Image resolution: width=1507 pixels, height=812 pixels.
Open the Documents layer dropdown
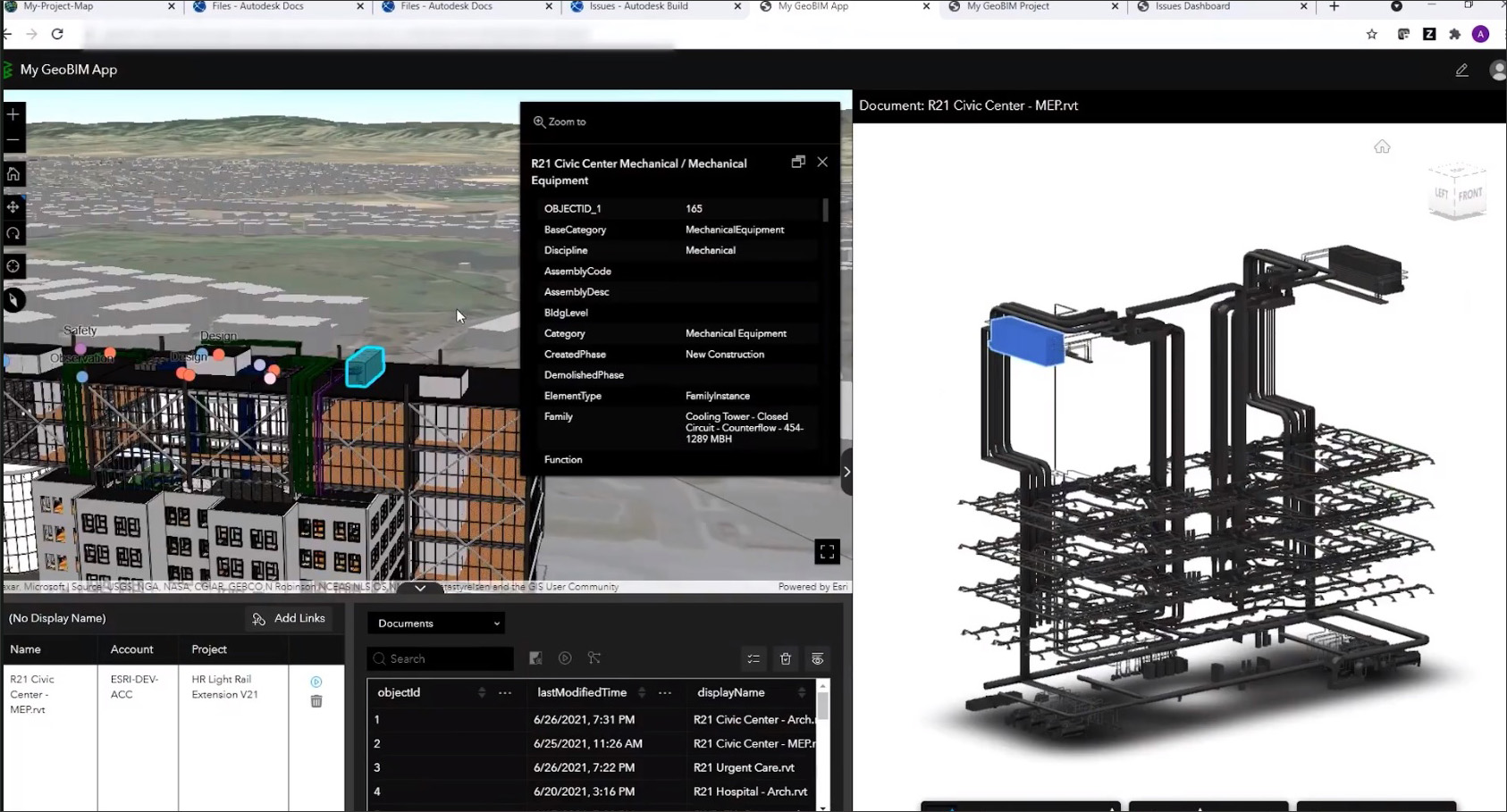click(436, 624)
